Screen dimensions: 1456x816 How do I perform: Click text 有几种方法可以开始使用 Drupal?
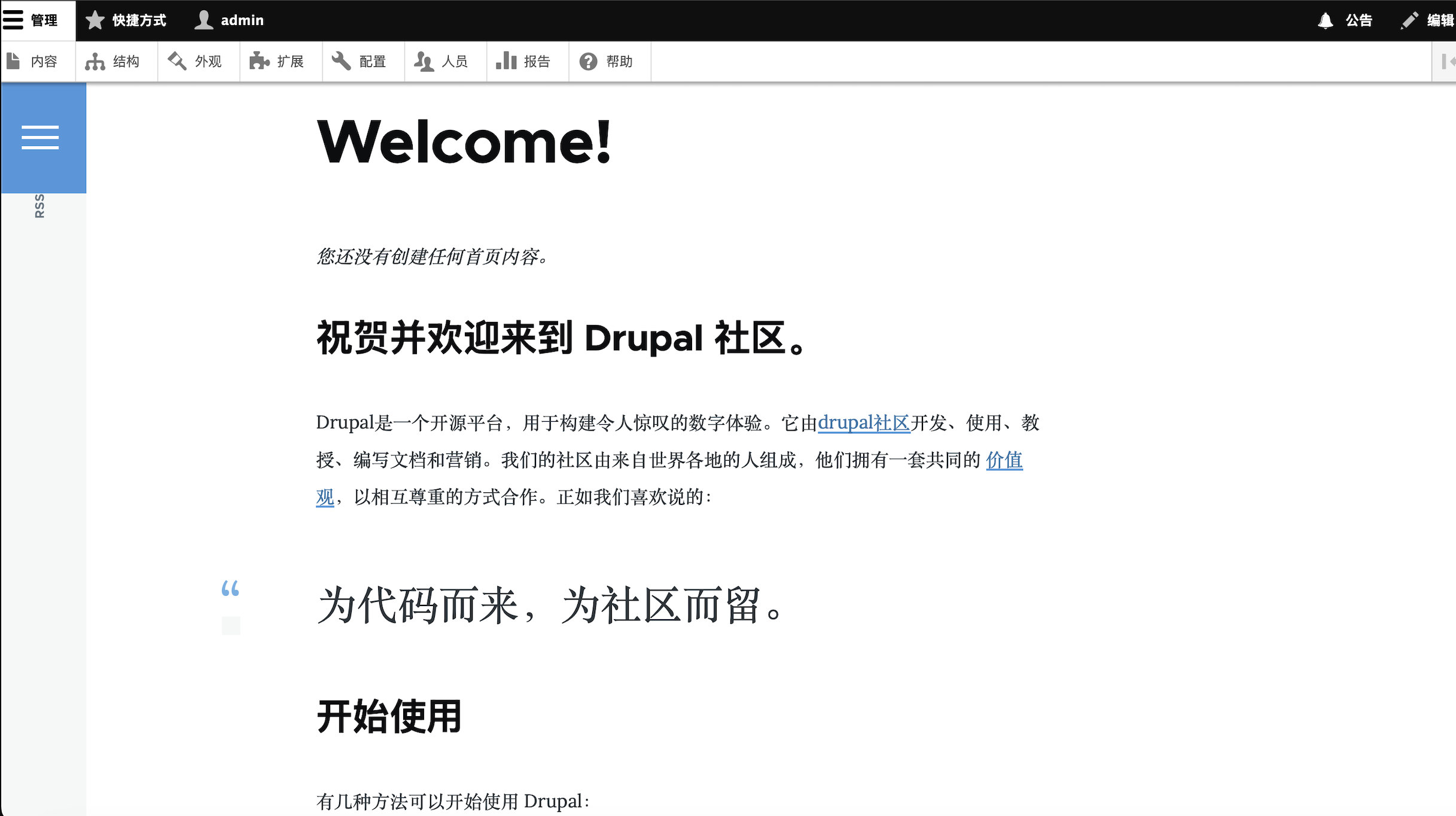(x=453, y=802)
